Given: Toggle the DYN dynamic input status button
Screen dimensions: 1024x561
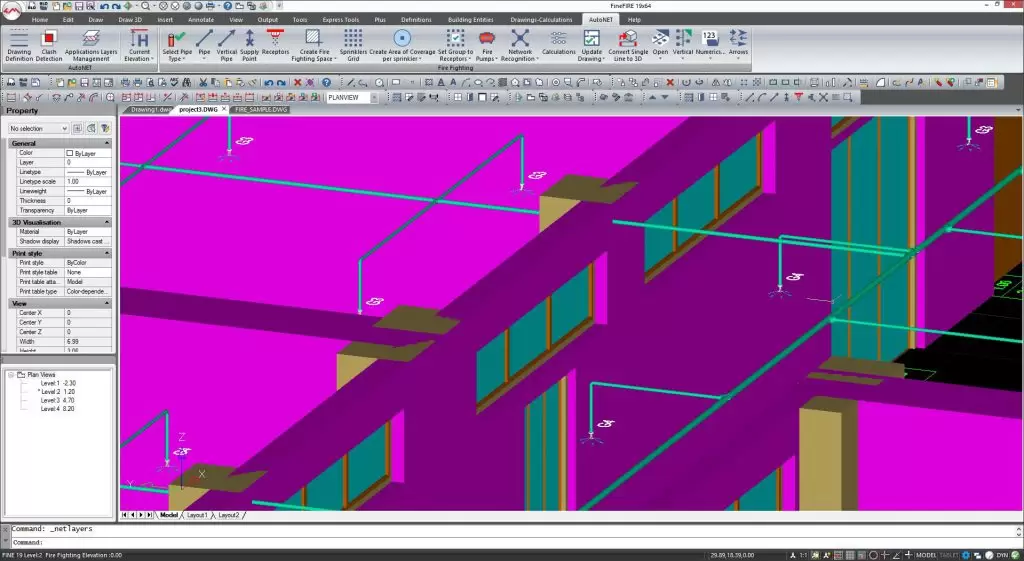Looking at the screenshot, I should (1003, 555).
